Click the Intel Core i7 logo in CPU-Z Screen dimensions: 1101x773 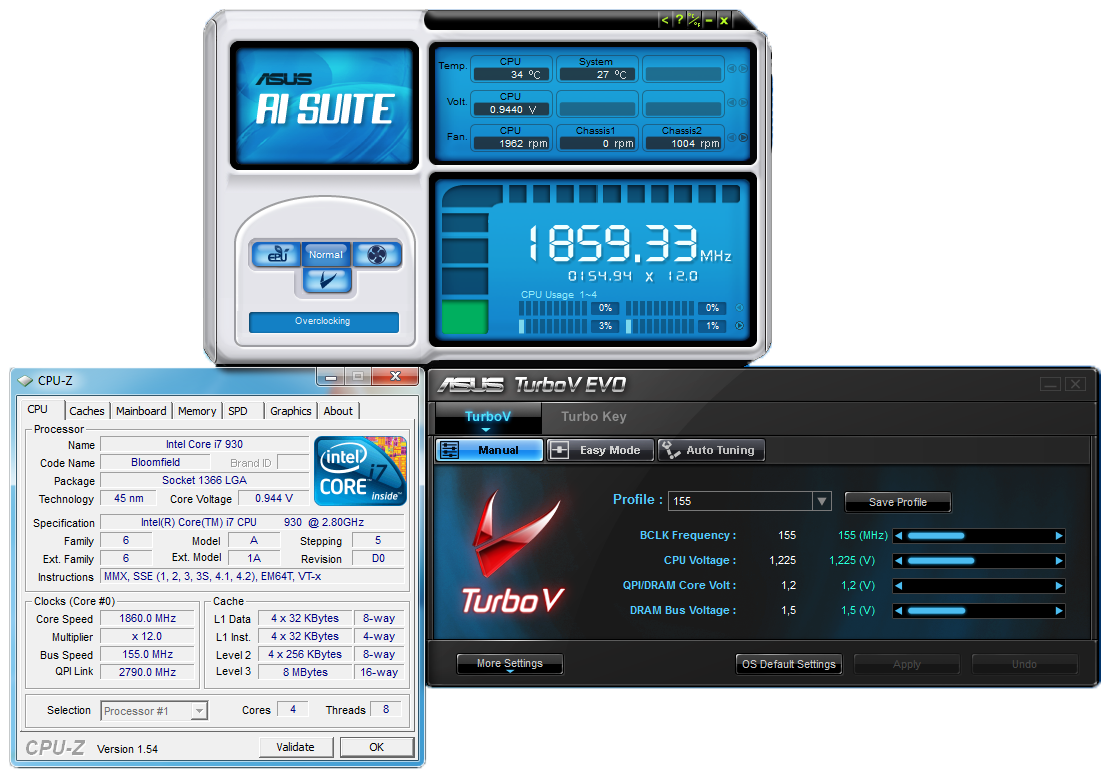[360, 470]
